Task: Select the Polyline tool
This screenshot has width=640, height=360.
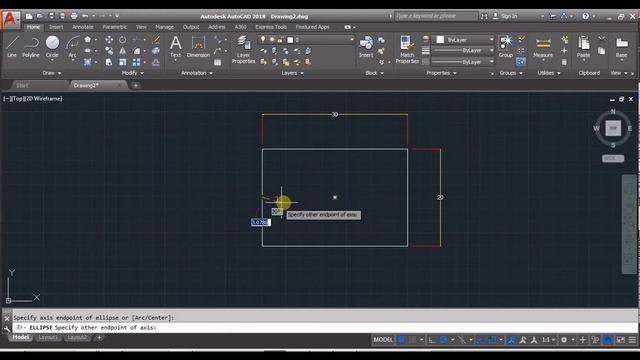Action: (x=31, y=46)
